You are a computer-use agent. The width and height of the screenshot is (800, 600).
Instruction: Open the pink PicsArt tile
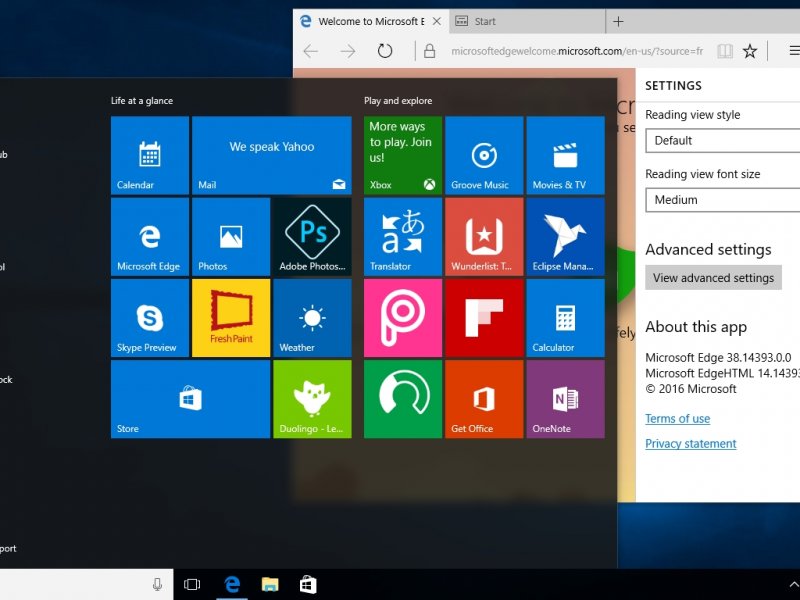click(x=403, y=318)
